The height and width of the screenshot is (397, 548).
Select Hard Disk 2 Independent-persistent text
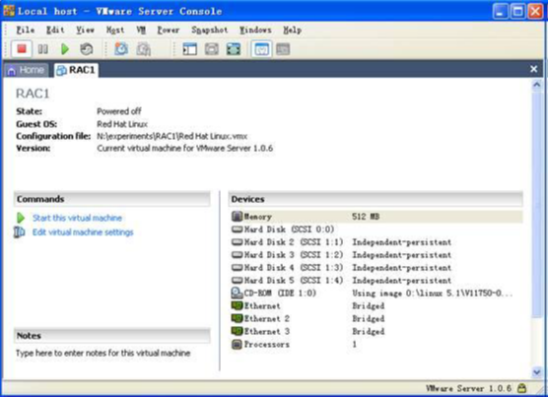coord(402,242)
